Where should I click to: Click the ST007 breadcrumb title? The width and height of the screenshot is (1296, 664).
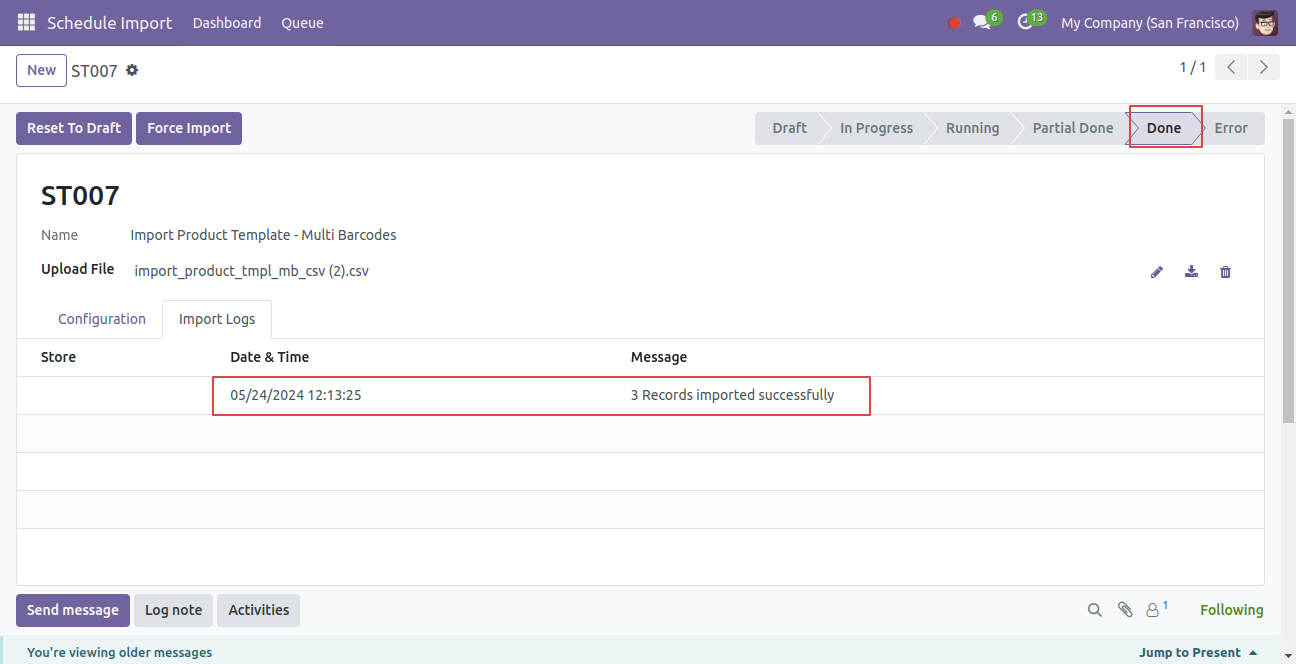pos(94,71)
